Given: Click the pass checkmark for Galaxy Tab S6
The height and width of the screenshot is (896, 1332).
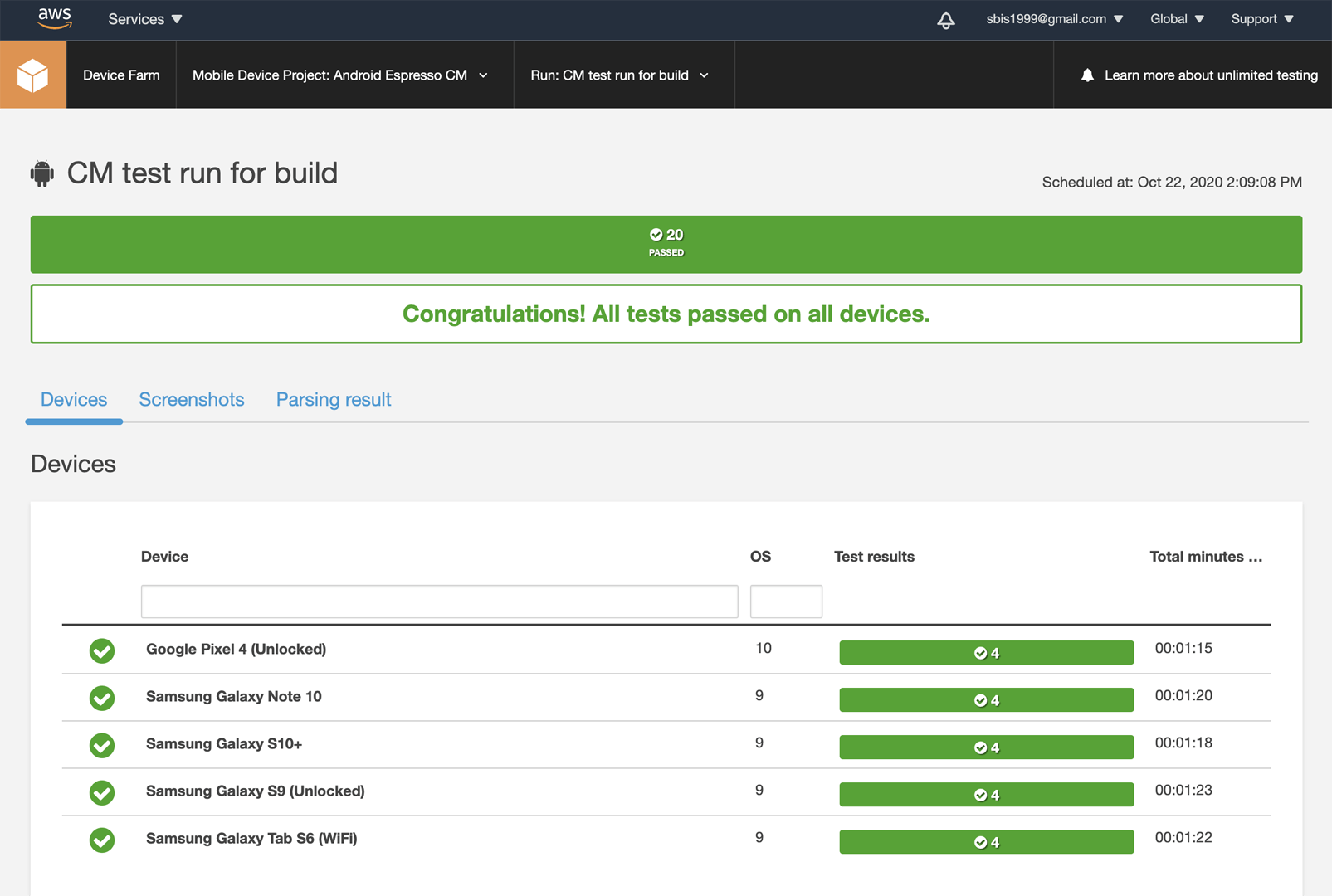Looking at the screenshot, I should 102,840.
